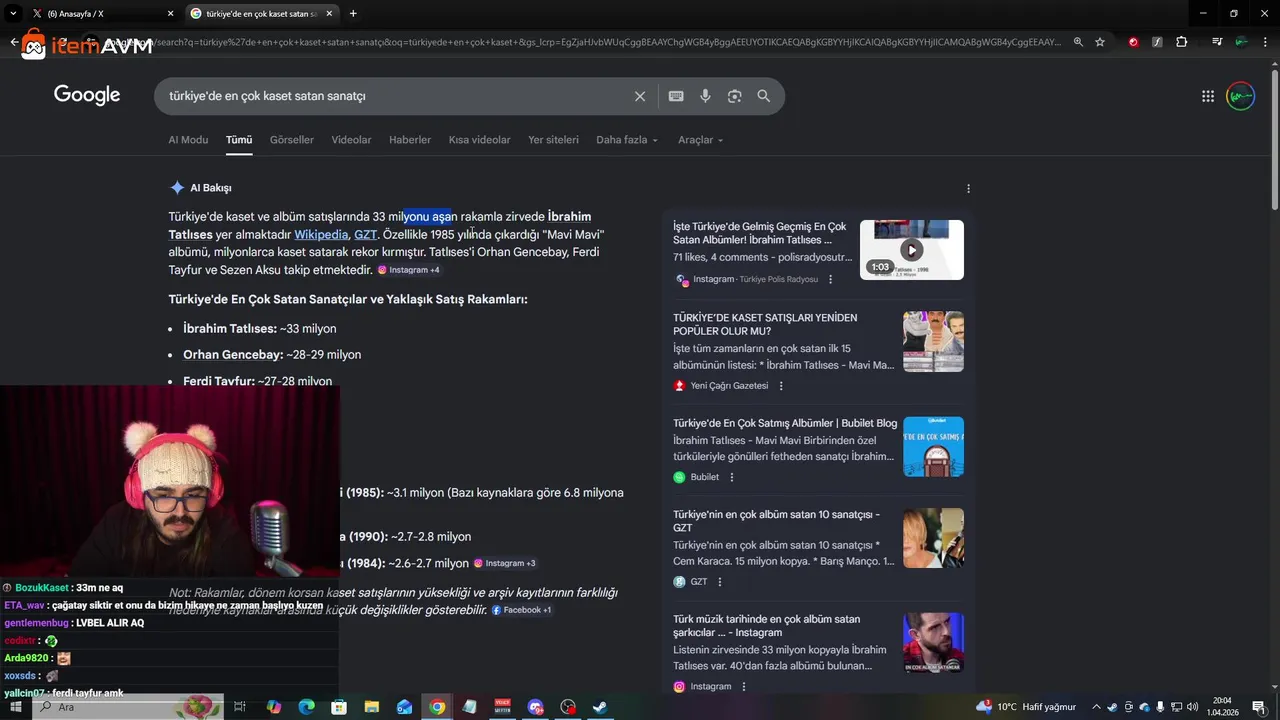Select the 'İbrahim Tatlıses: ~33 milyon' list item

pos(260,328)
